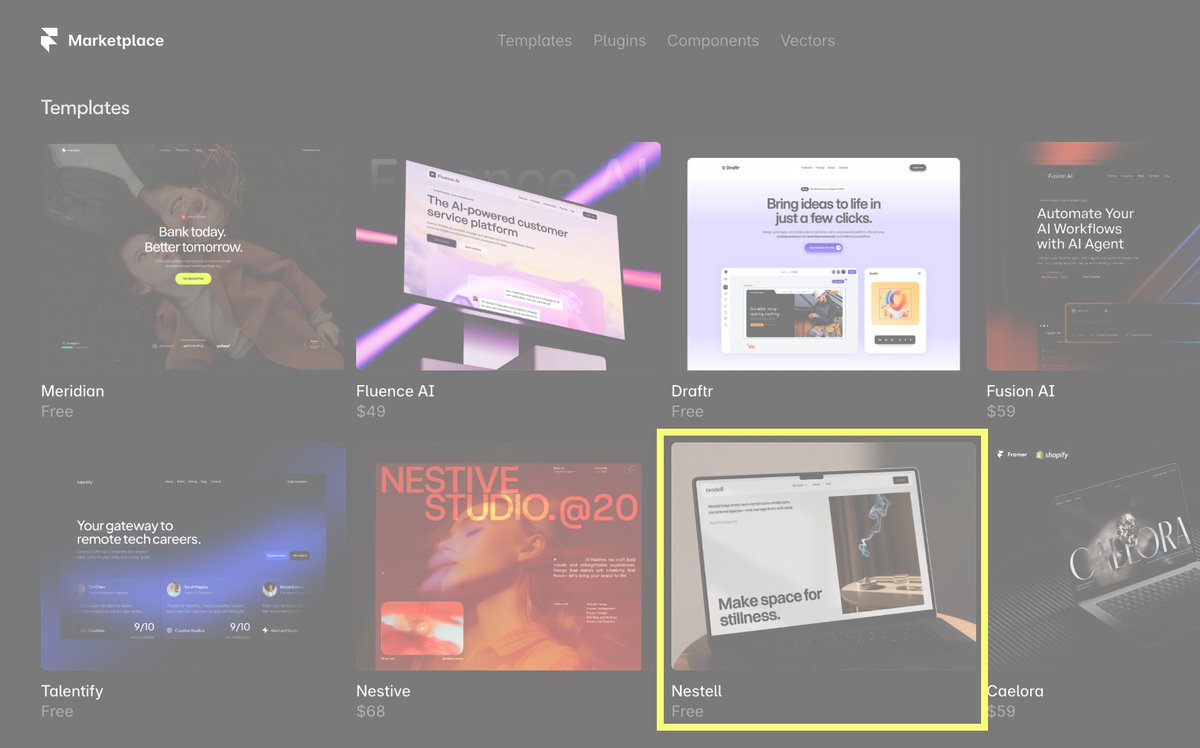Viewport: 1200px width, 748px height.
Task: Click the $49 price under Fluence AI
Action: [x=371, y=412]
